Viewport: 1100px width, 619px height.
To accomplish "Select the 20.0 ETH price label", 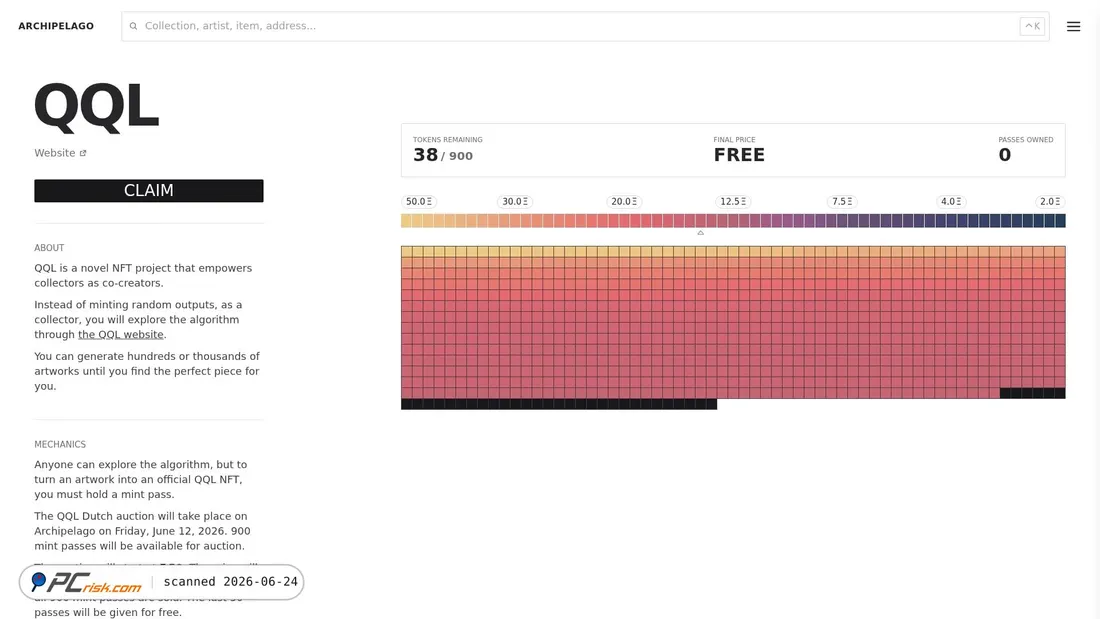I will (x=624, y=201).
